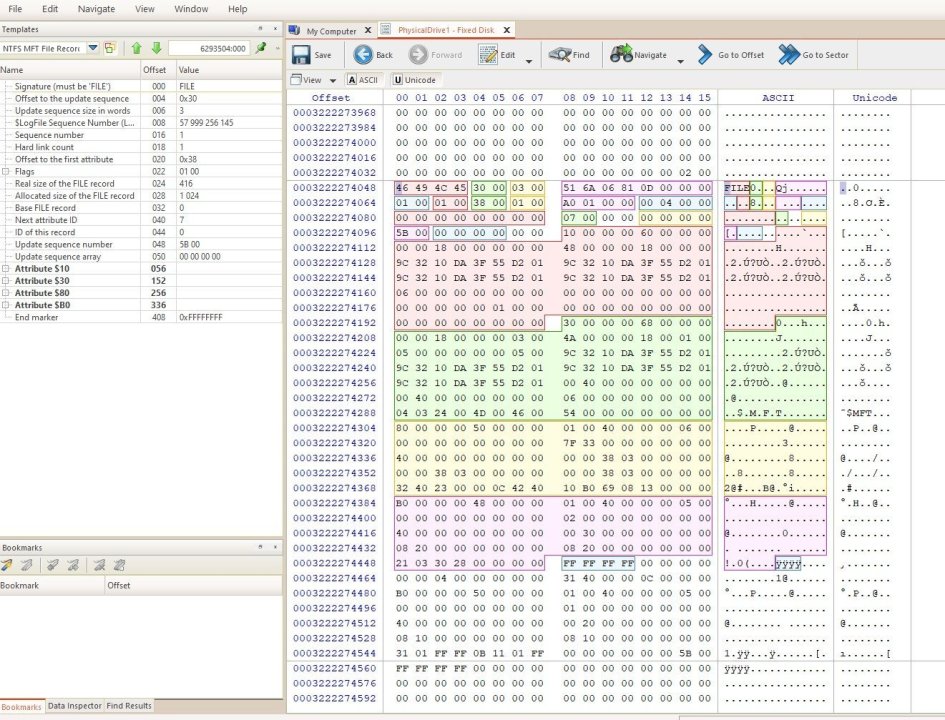This screenshot has width=945, height=720.
Task: Open the NTFS MFT File Record template dropdown
Action: (92, 48)
